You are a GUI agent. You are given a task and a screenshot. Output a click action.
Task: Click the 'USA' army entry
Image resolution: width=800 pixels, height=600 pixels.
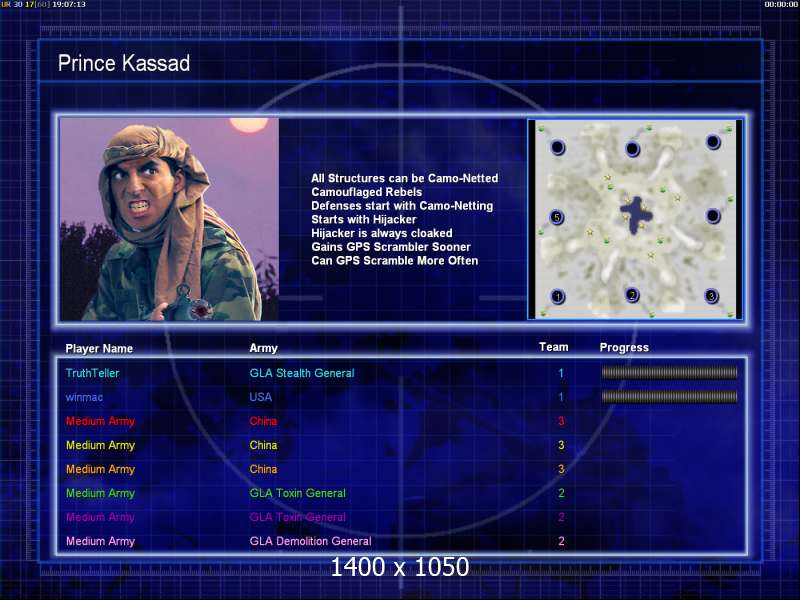point(260,397)
